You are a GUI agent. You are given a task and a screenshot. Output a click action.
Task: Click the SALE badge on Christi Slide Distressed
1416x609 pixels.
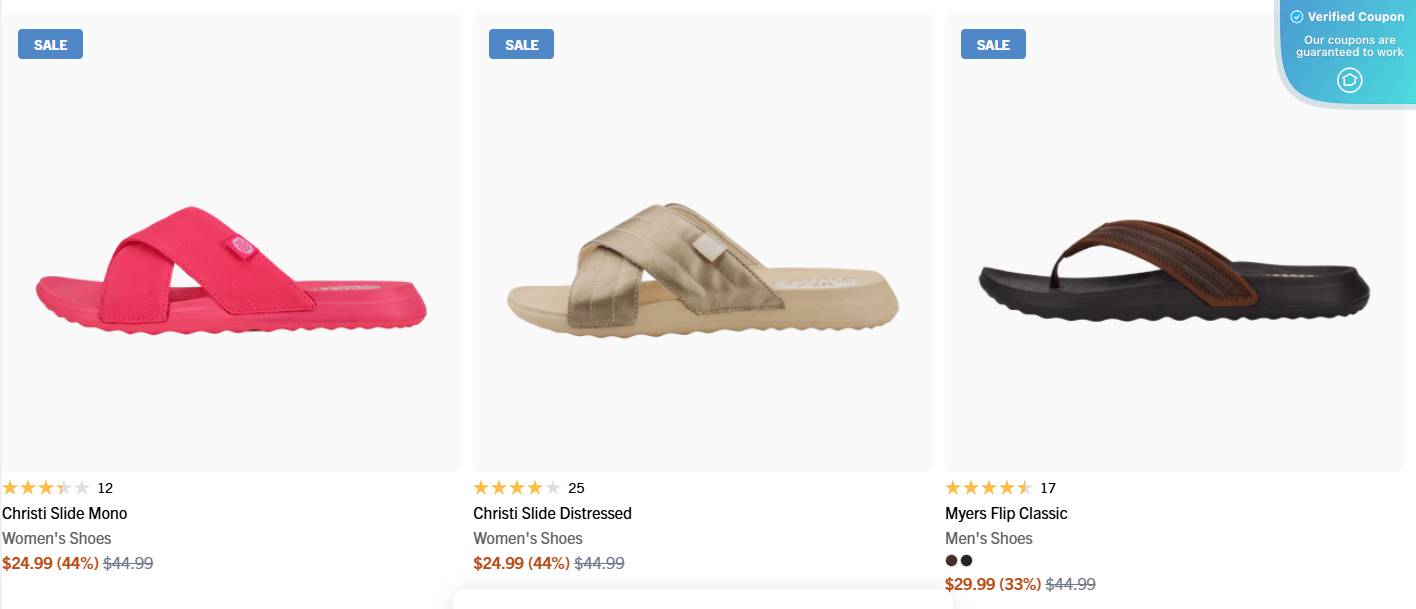[x=521, y=43]
